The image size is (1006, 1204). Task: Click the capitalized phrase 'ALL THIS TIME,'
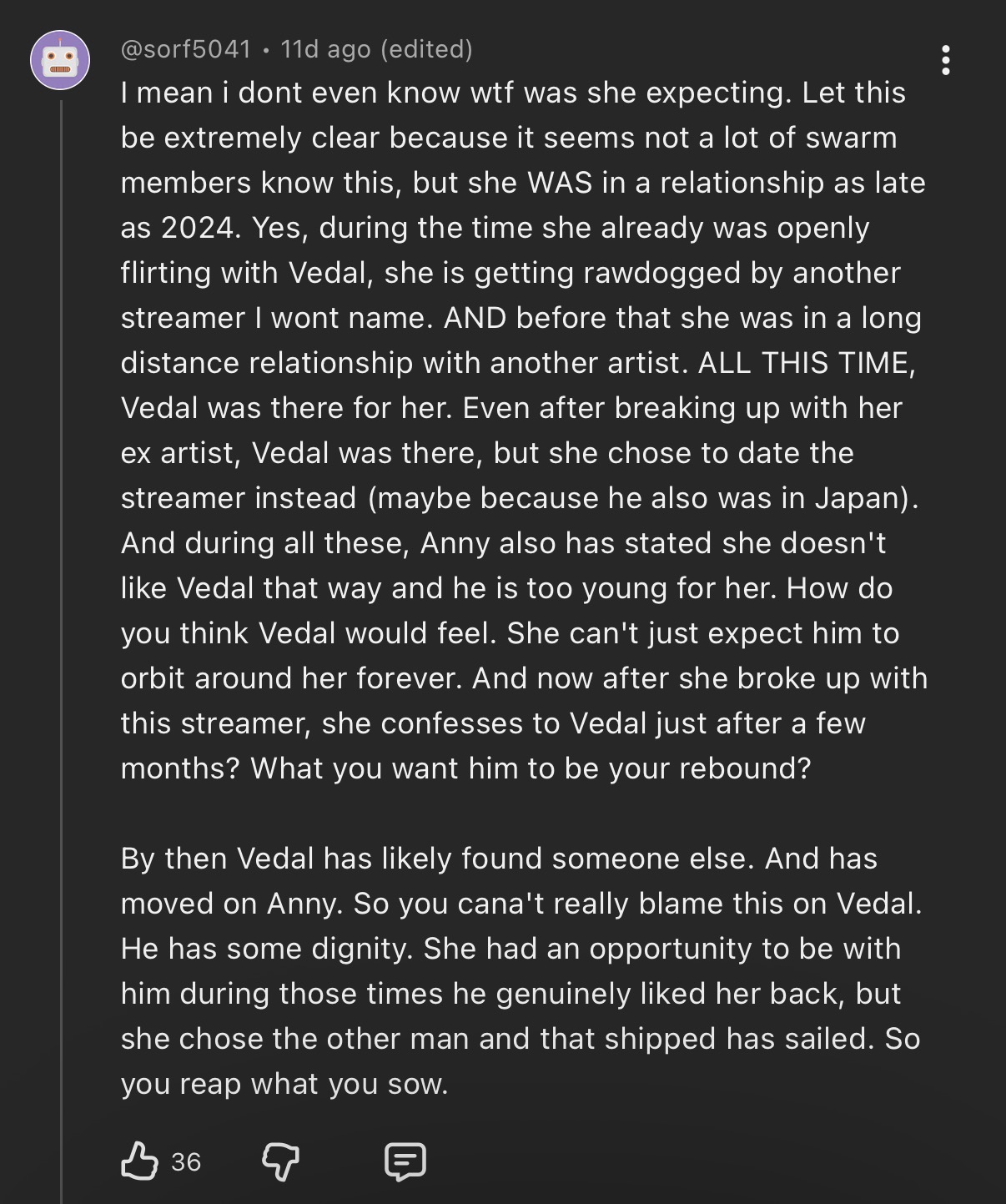(x=807, y=363)
